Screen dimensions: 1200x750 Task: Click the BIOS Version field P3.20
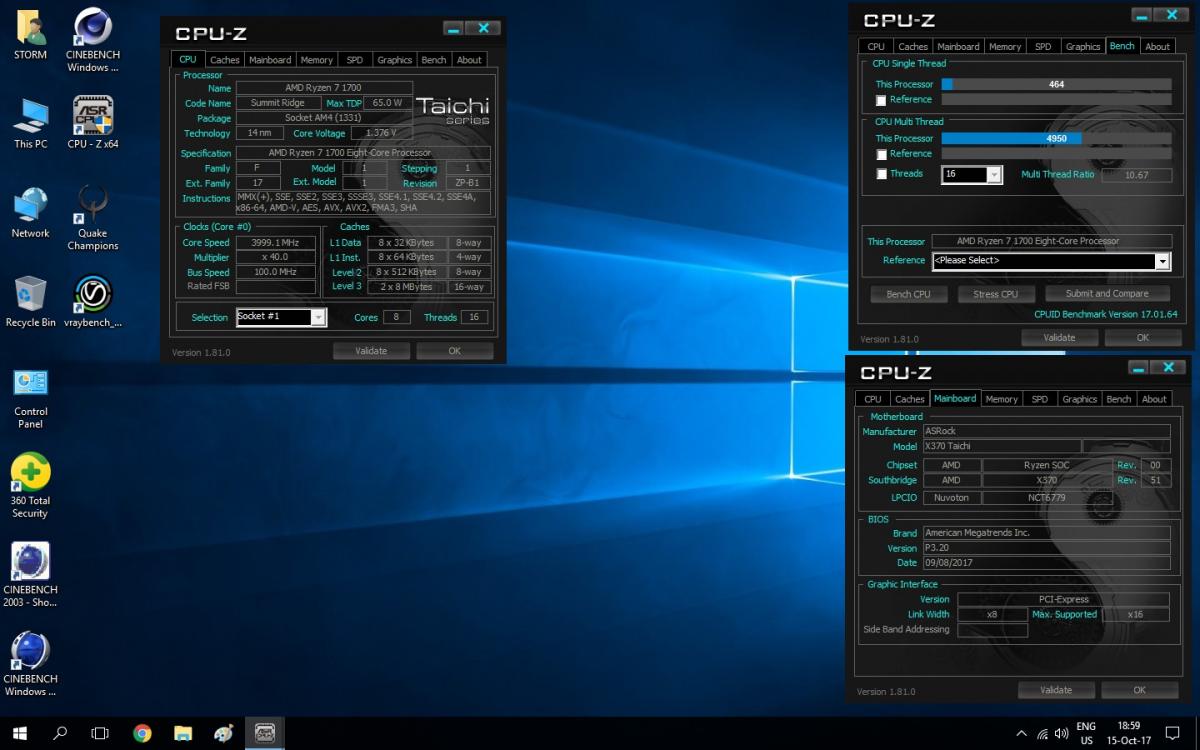pyautogui.click(x=1046, y=548)
